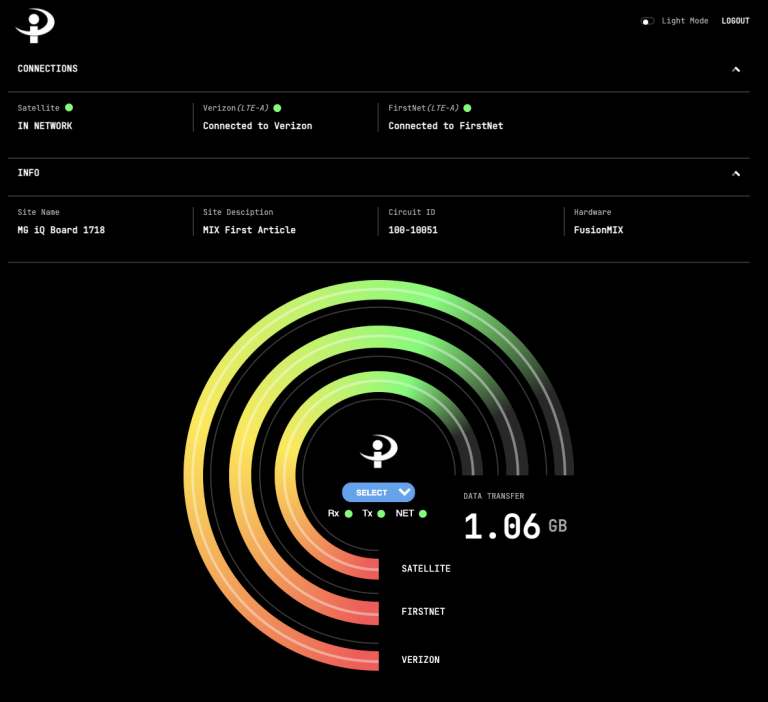Click the 'Site Name' field label
The image size is (768, 702).
click(x=38, y=212)
